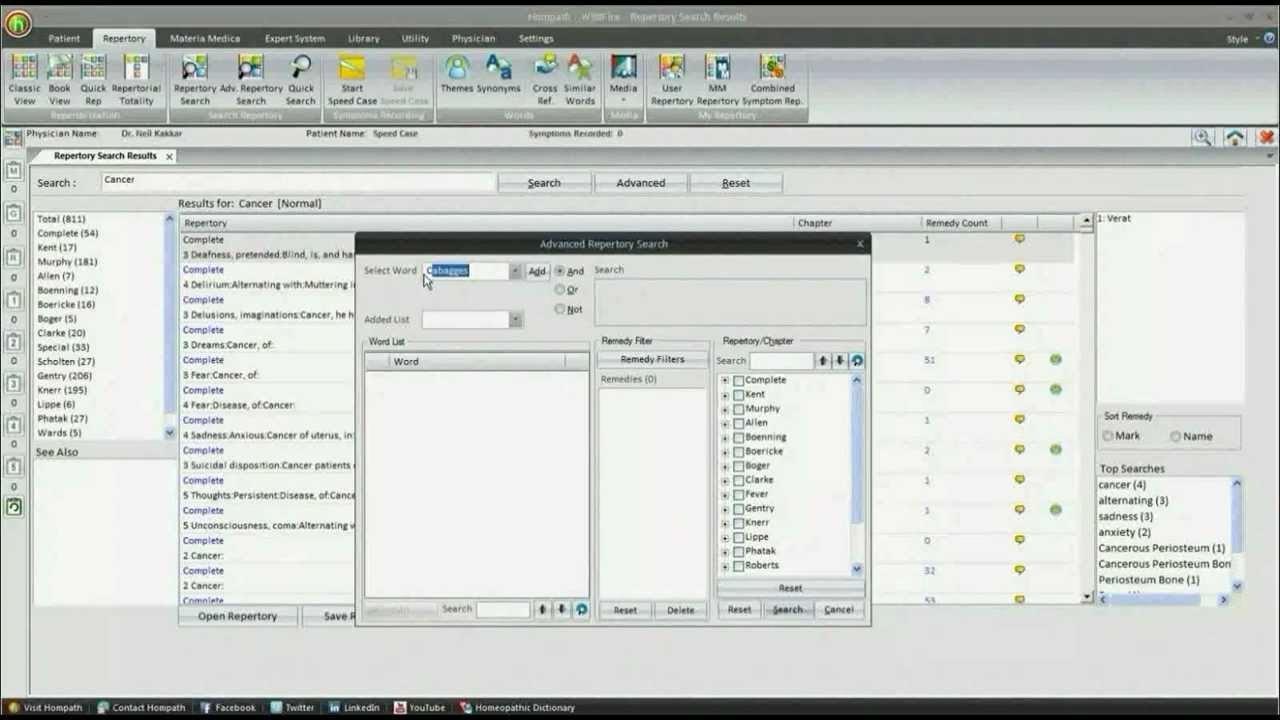
Task: Check the Murphy repertory checkbox
Action: click(738, 409)
